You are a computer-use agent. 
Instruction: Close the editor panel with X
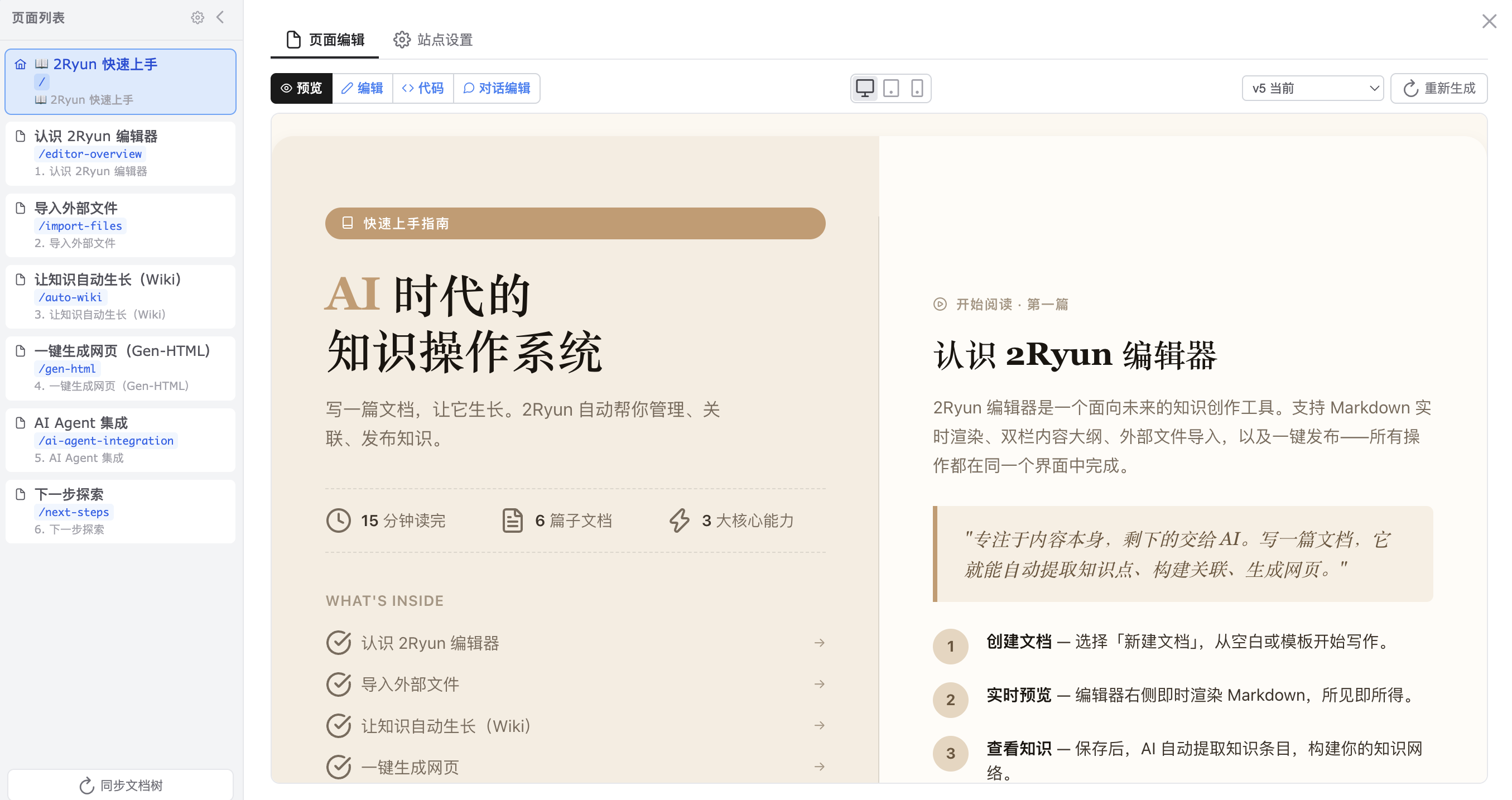(1489, 21)
